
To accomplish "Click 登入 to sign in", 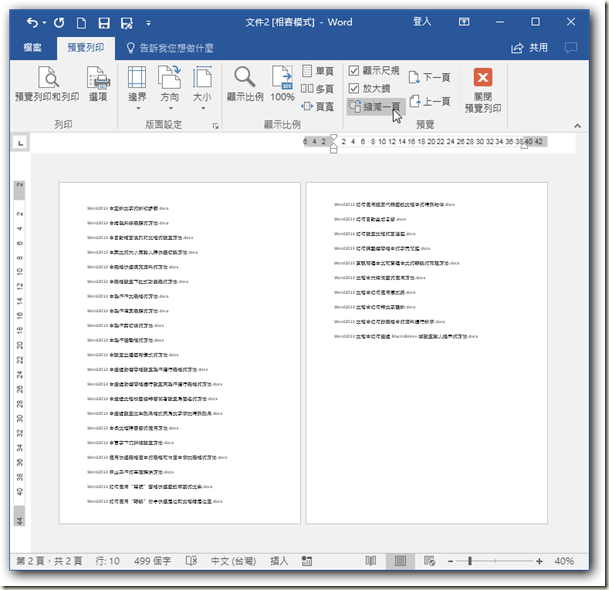I will coord(422,22).
